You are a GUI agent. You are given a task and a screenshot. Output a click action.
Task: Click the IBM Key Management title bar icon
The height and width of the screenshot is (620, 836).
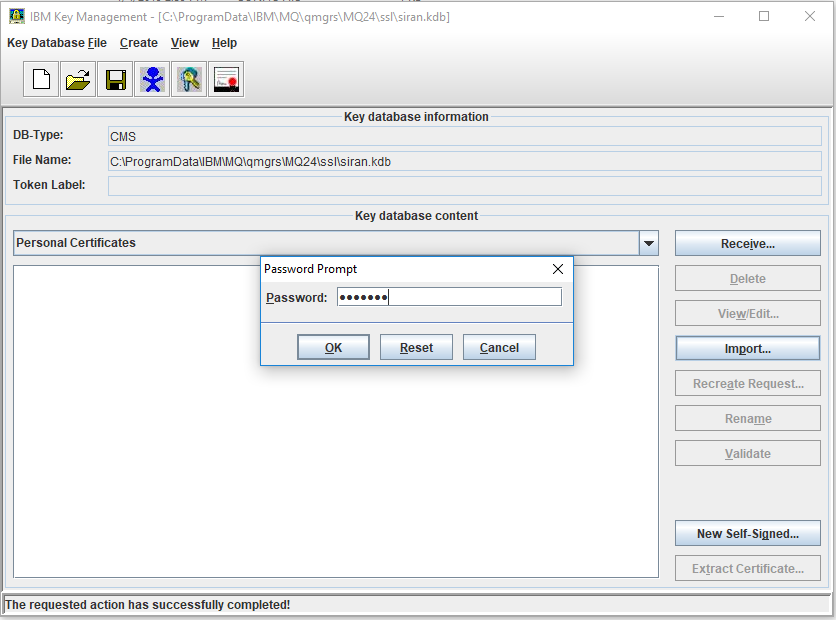[17, 17]
